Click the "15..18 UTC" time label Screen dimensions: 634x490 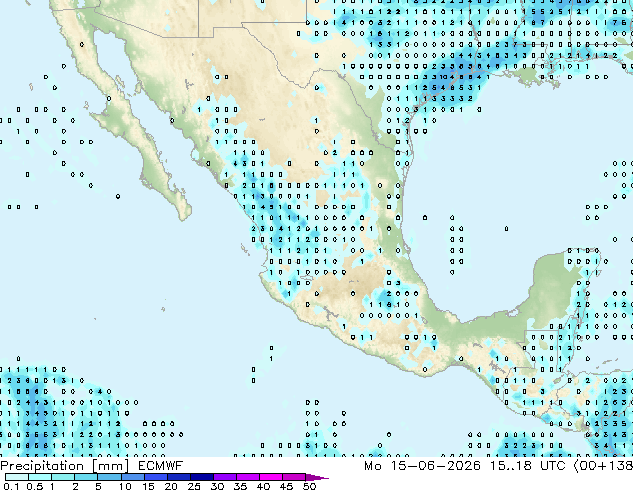coord(527,466)
